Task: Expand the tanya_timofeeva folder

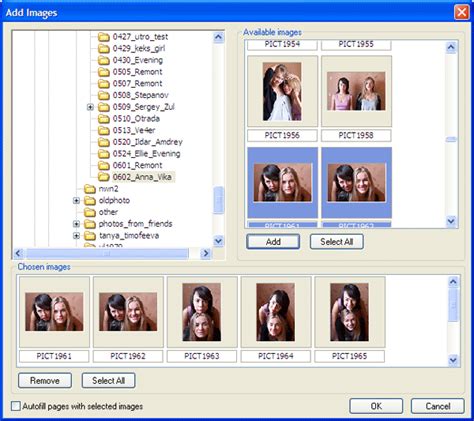Action: coord(76,236)
